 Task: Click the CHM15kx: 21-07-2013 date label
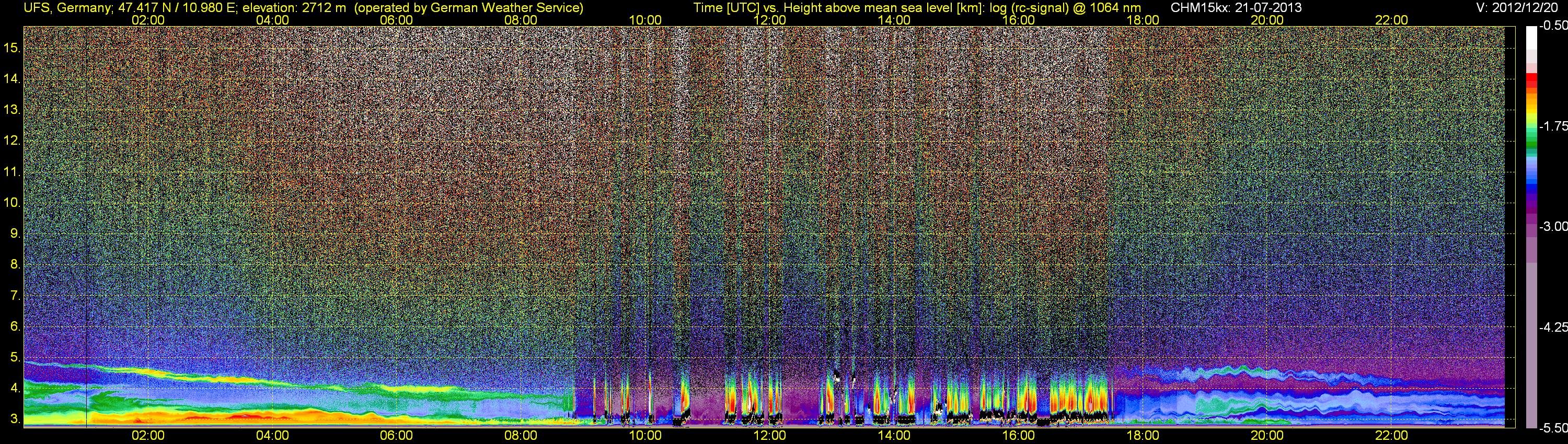1235,8
